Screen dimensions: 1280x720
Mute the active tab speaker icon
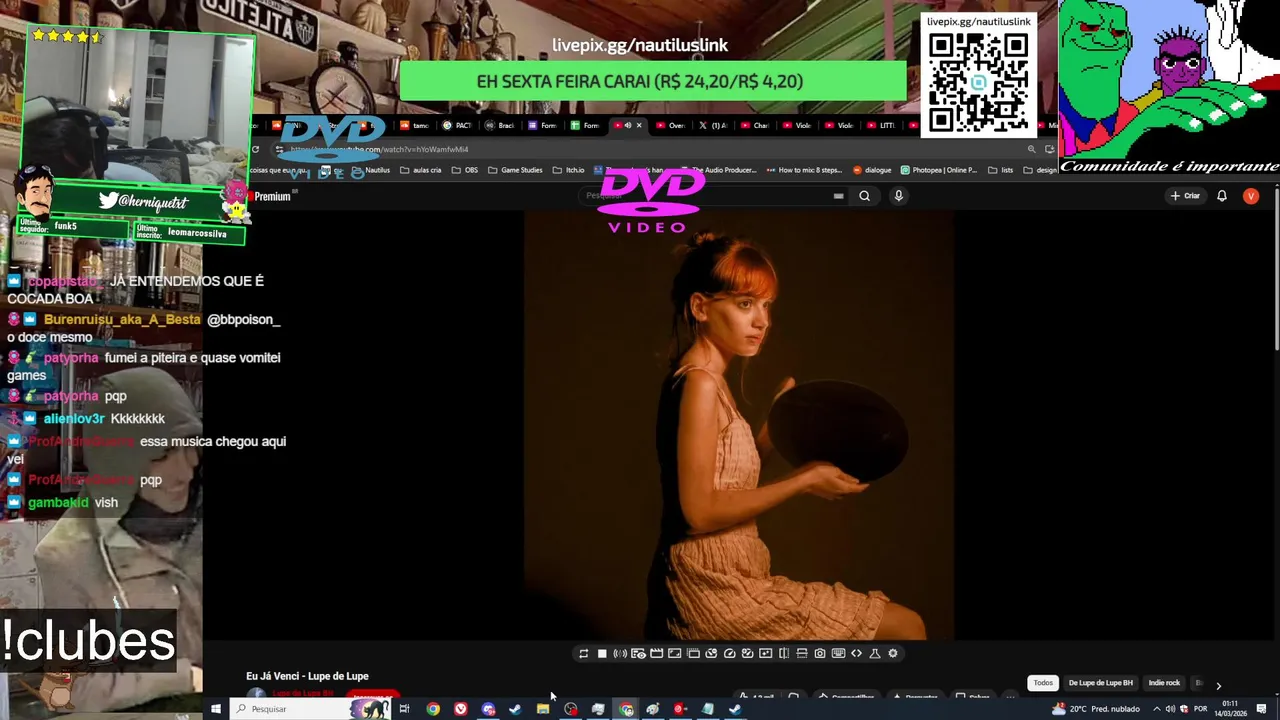pyautogui.click(x=628, y=125)
